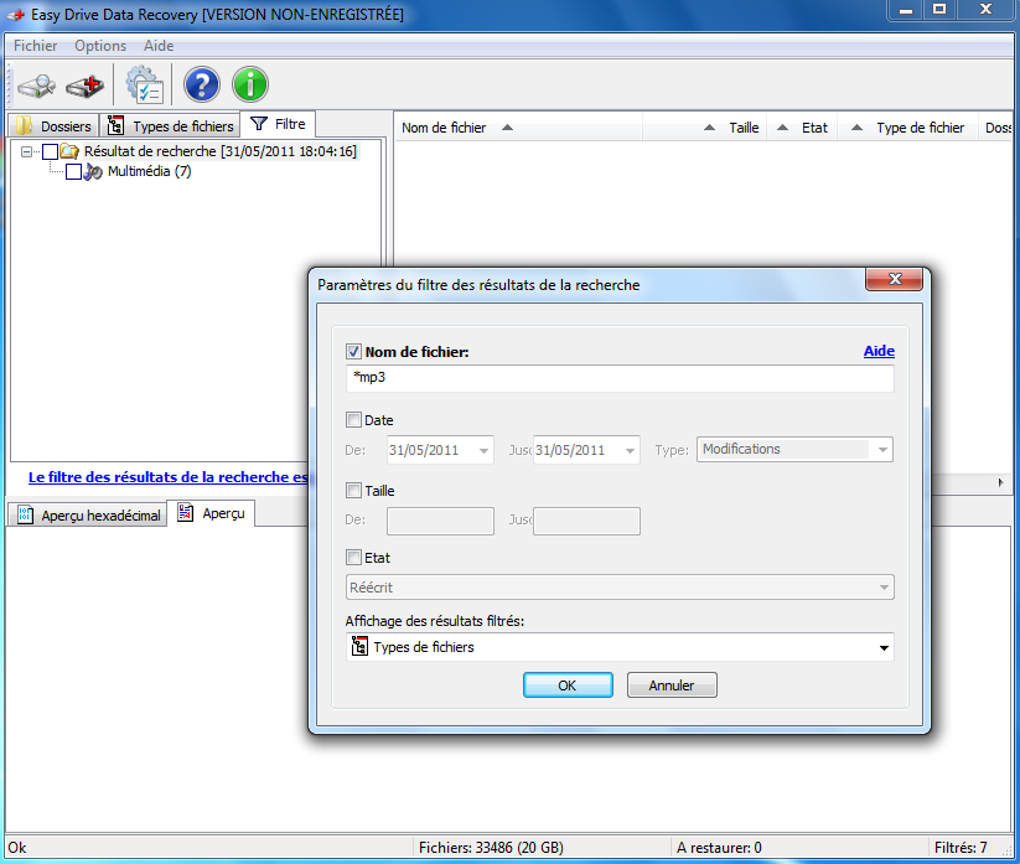Click the horizontal scrollbar right arrow
1020x864 pixels.
click(x=1000, y=483)
